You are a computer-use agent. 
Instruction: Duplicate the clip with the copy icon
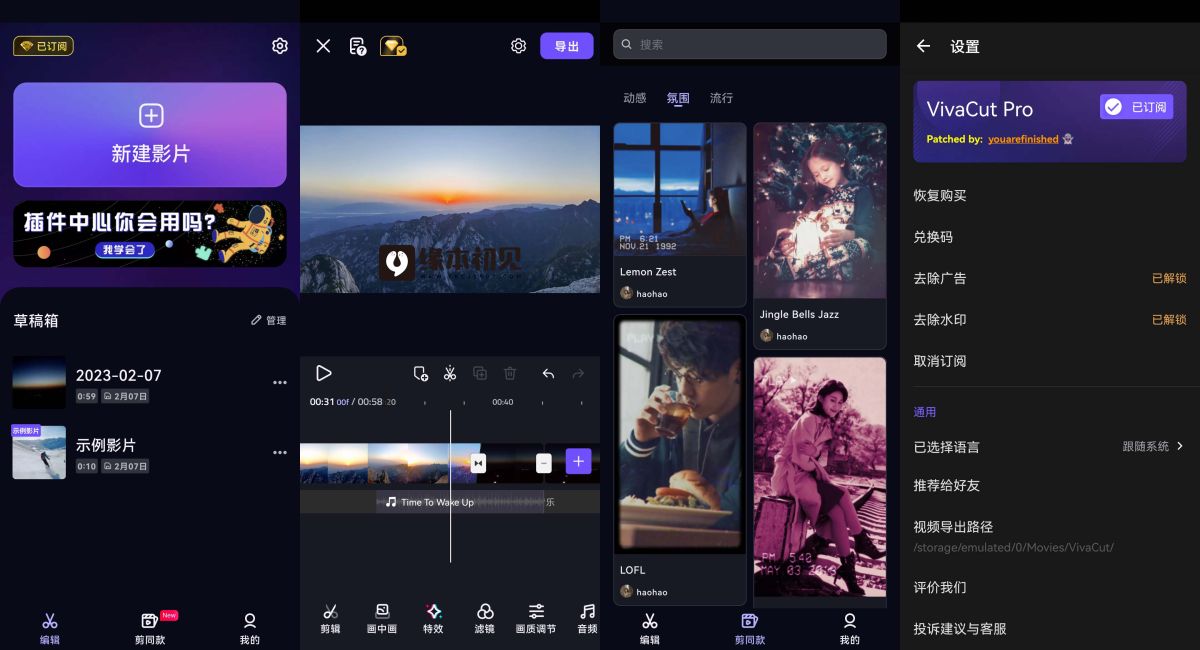[x=480, y=373]
